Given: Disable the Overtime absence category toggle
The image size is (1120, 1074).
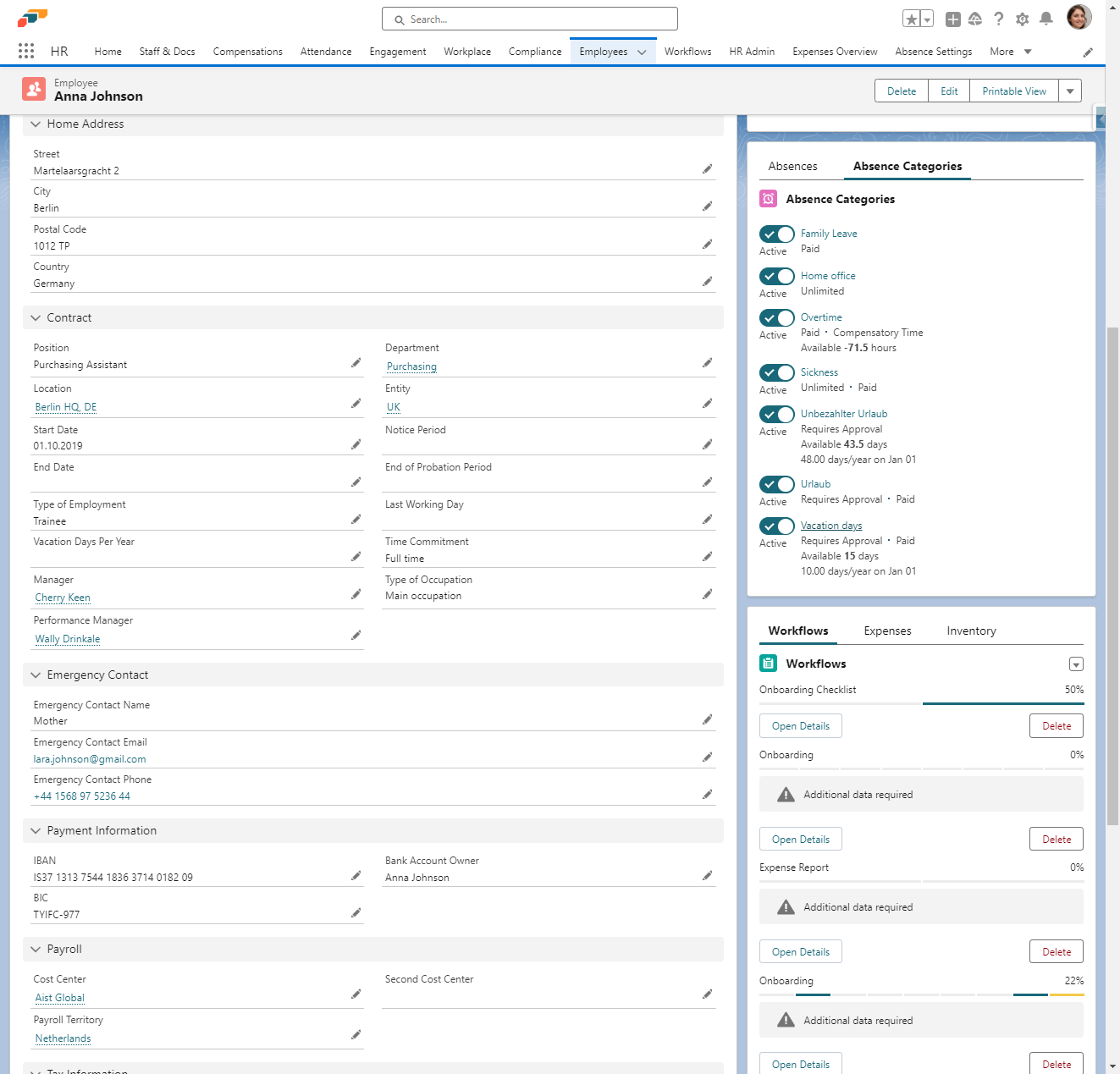Looking at the screenshot, I should pos(776,318).
